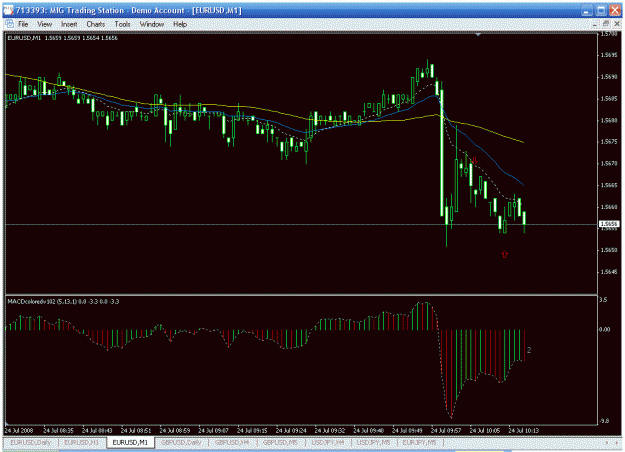Viewport: 625px width, 452px height.
Task: Minimize the MIG Trading Station window
Action: 586,11
